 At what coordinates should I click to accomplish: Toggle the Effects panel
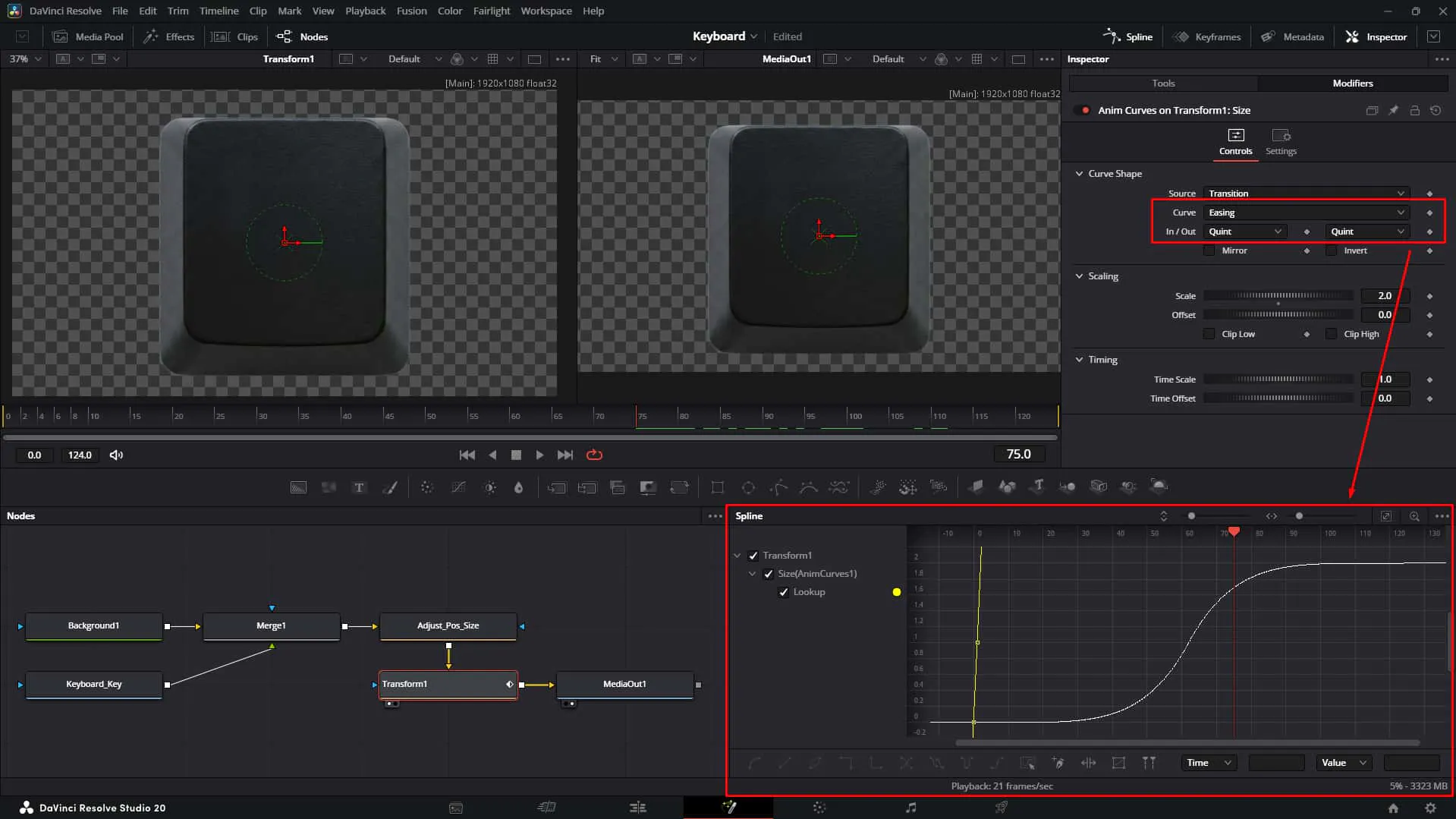(x=169, y=36)
